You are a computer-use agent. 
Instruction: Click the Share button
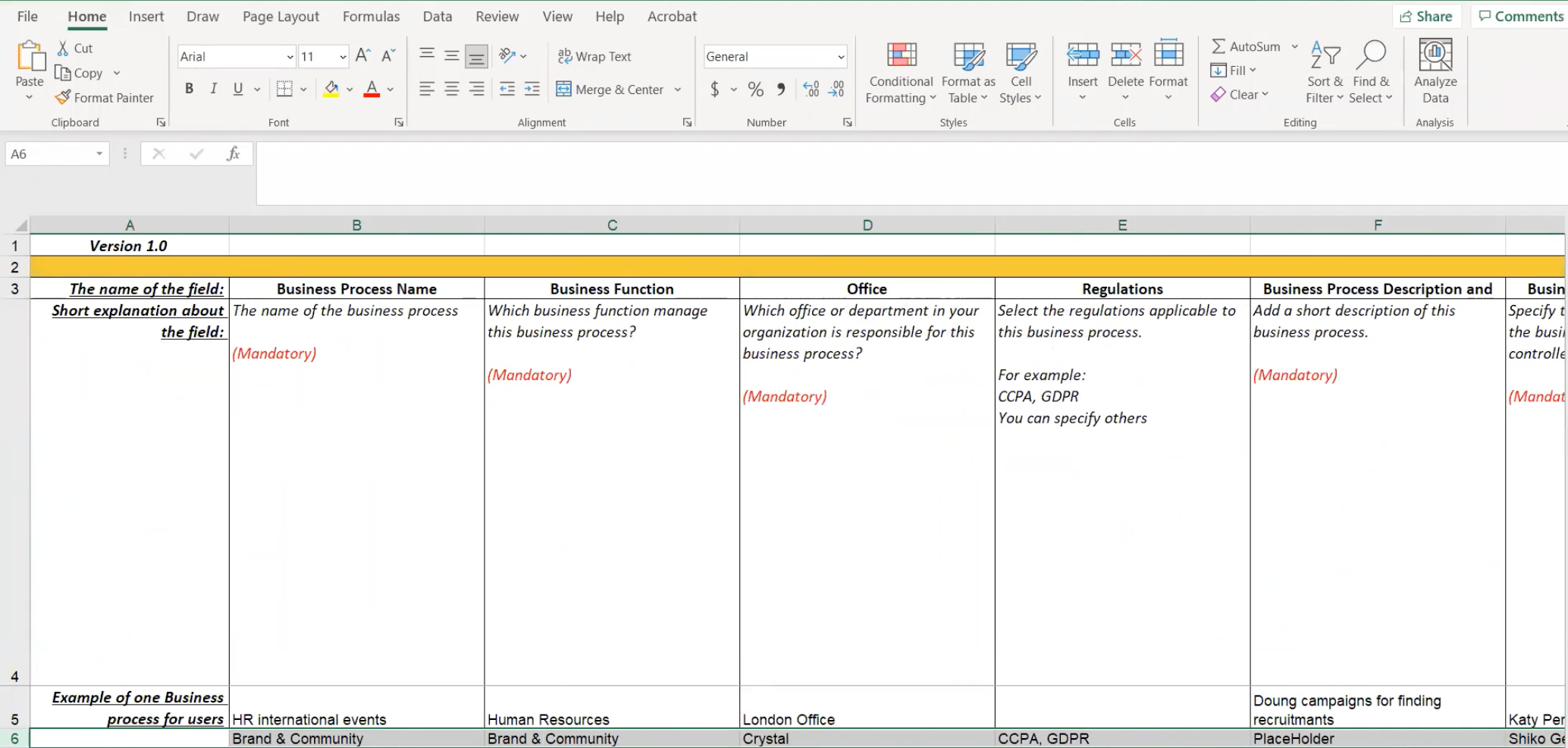click(1425, 16)
